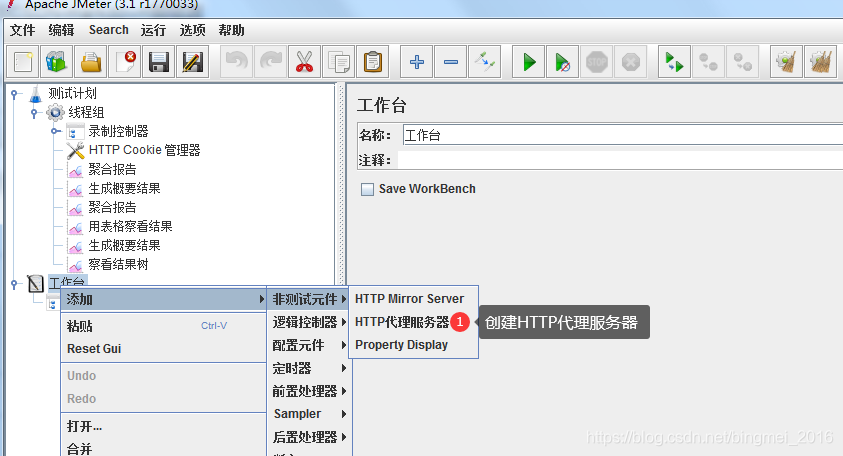Open the 后置处理器 submenu
The height and width of the screenshot is (456, 843).
click(309, 437)
